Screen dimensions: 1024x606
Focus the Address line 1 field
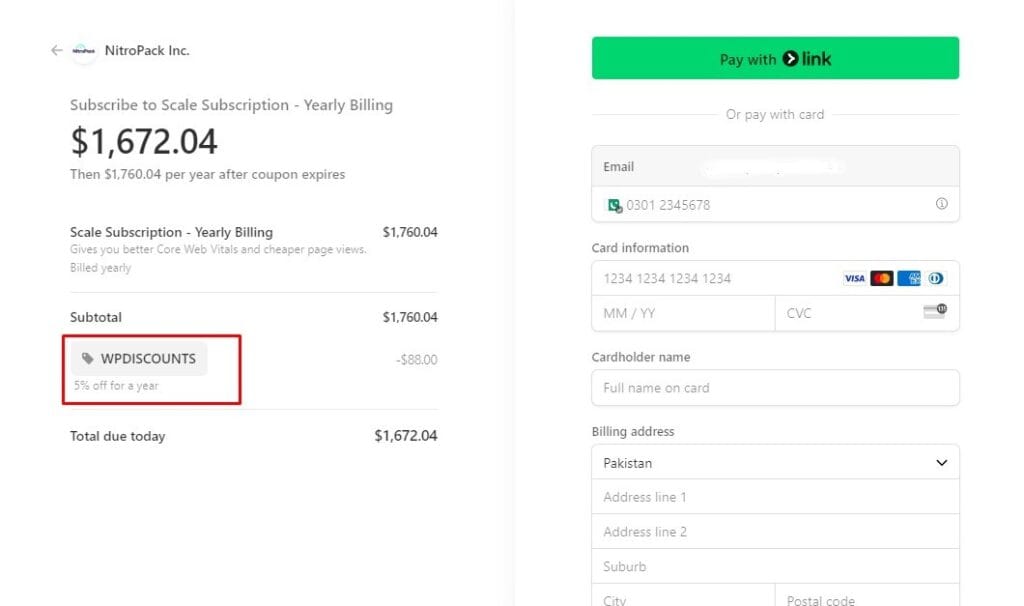pos(775,497)
